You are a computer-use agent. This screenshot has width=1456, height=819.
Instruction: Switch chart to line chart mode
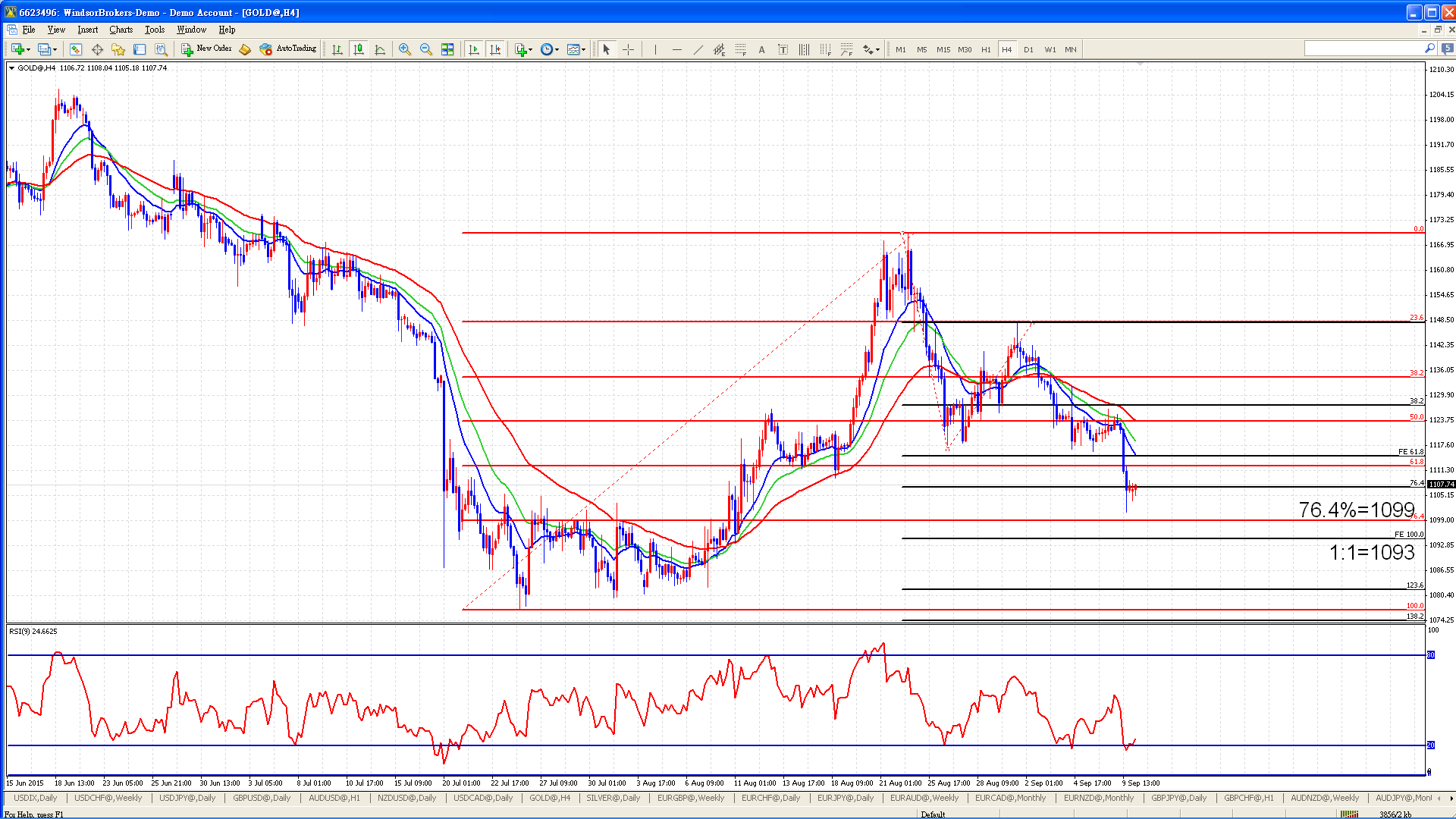pyautogui.click(x=379, y=49)
